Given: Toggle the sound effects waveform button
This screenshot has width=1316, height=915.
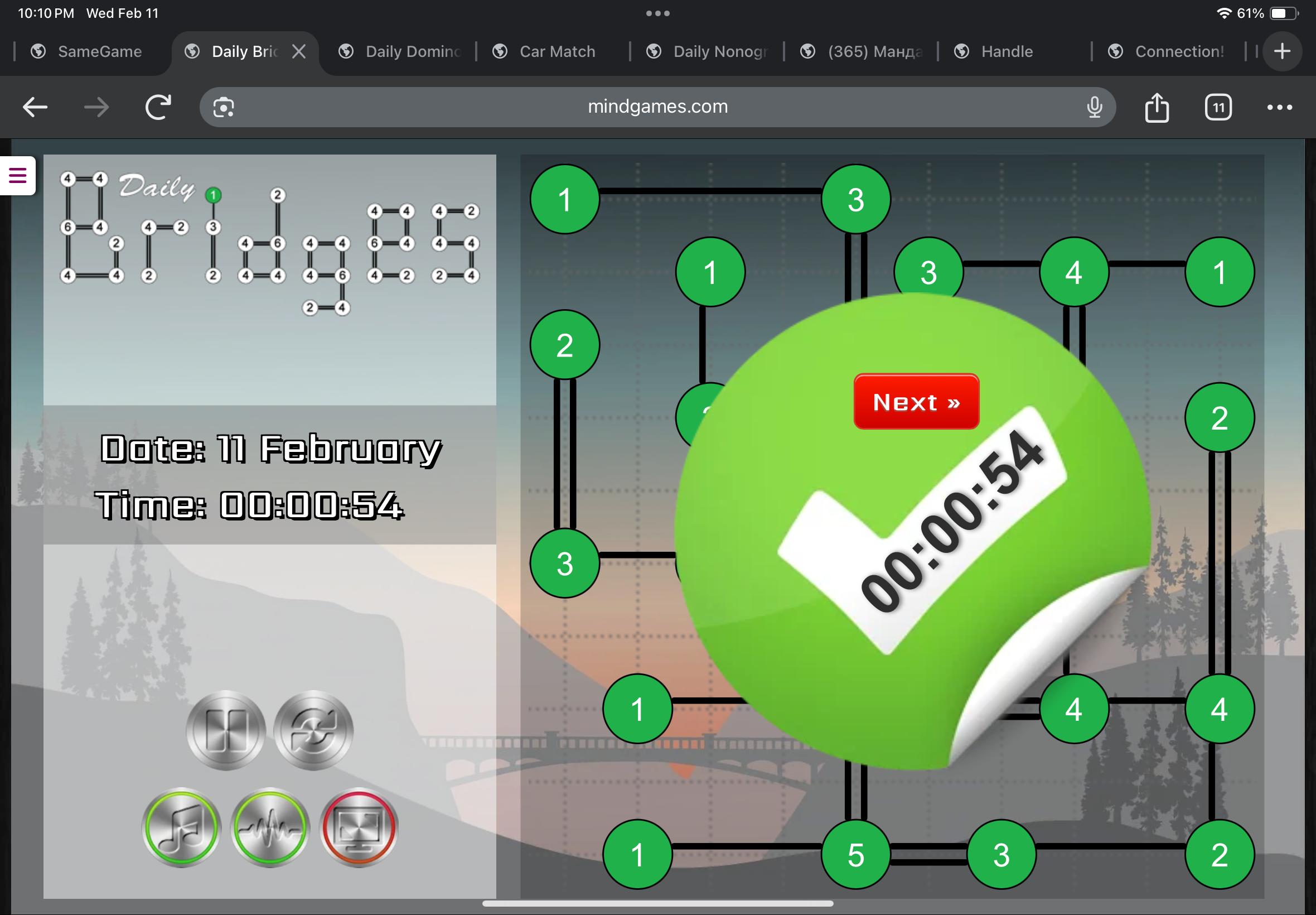Looking at the screenshot, I should (270, 827).
